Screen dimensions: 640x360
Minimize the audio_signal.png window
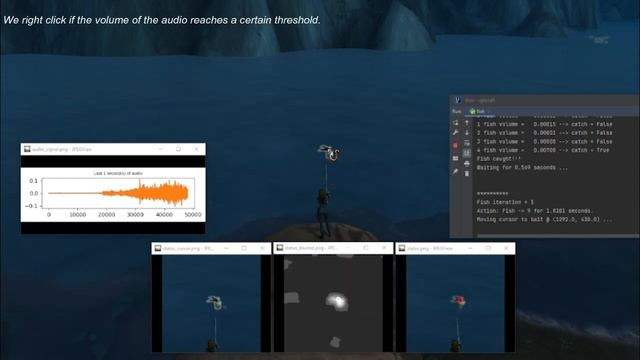[160, 149]
